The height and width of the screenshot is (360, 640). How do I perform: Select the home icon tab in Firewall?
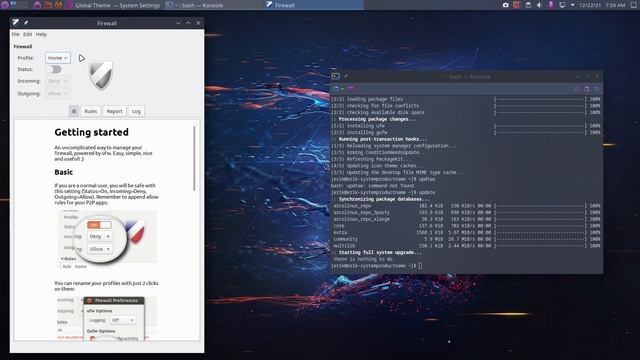pos(74,111)
